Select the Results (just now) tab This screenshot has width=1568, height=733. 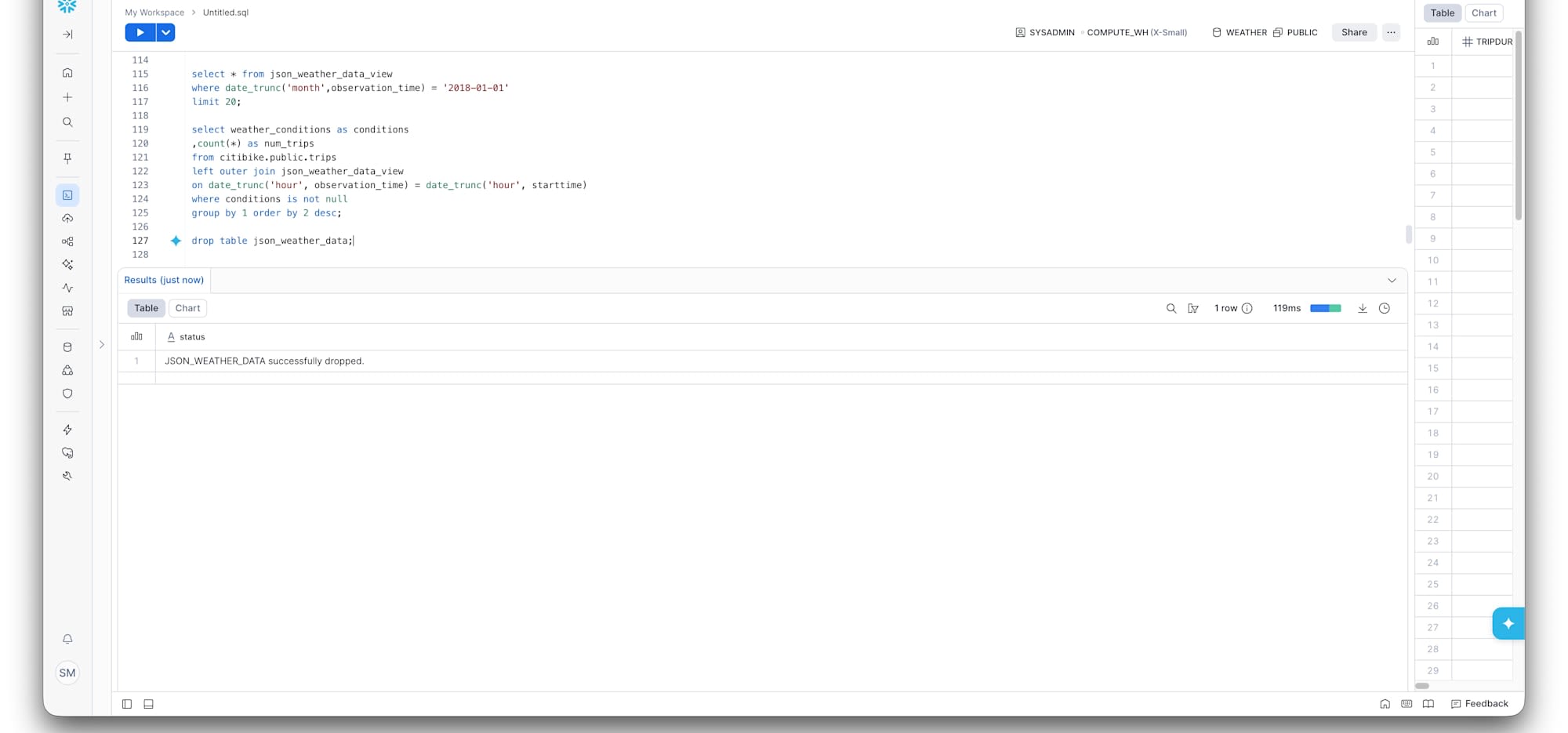pos(164,280)
